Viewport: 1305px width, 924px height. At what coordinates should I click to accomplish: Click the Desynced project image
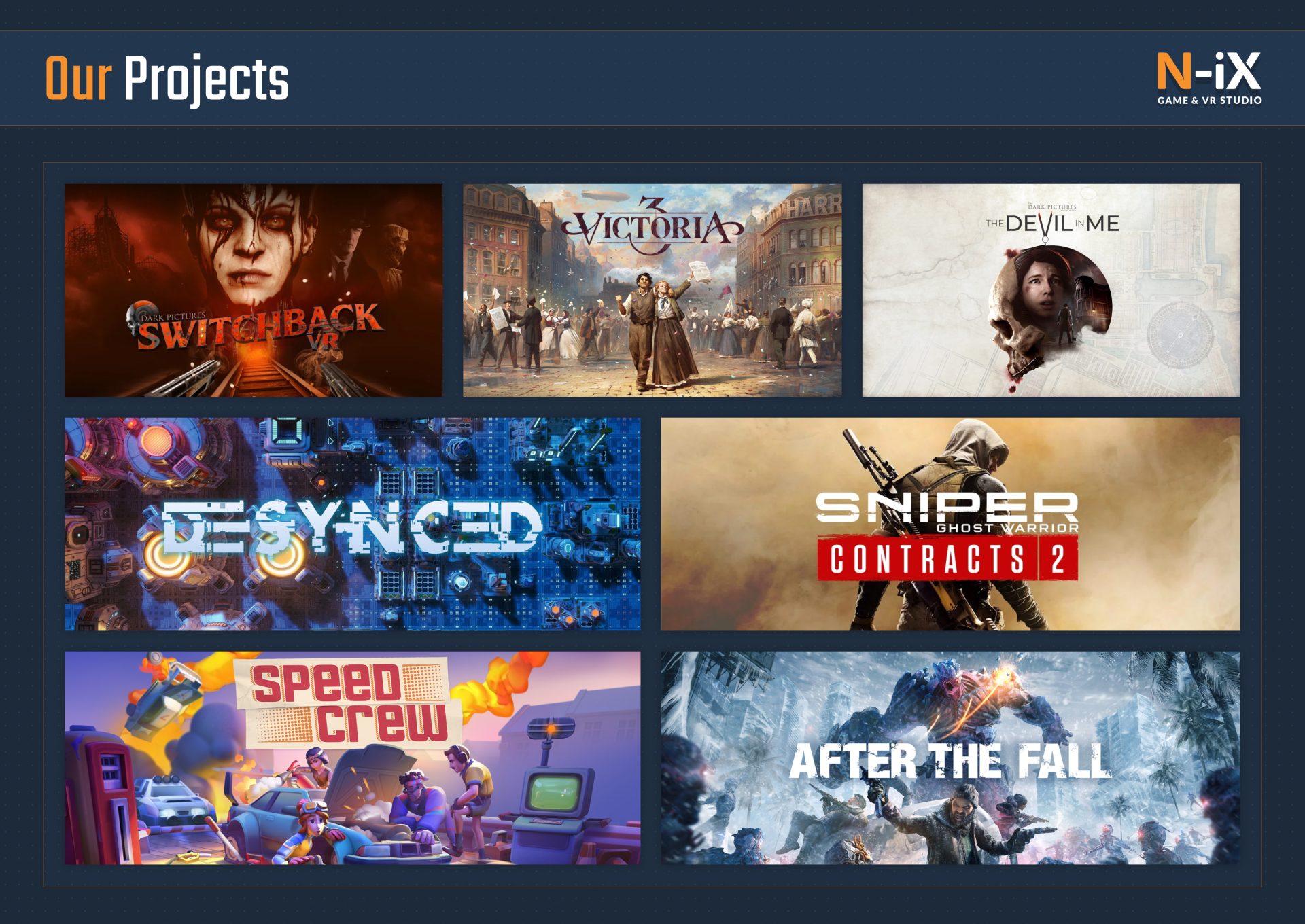pyautogui.click(x=353, y=524)
